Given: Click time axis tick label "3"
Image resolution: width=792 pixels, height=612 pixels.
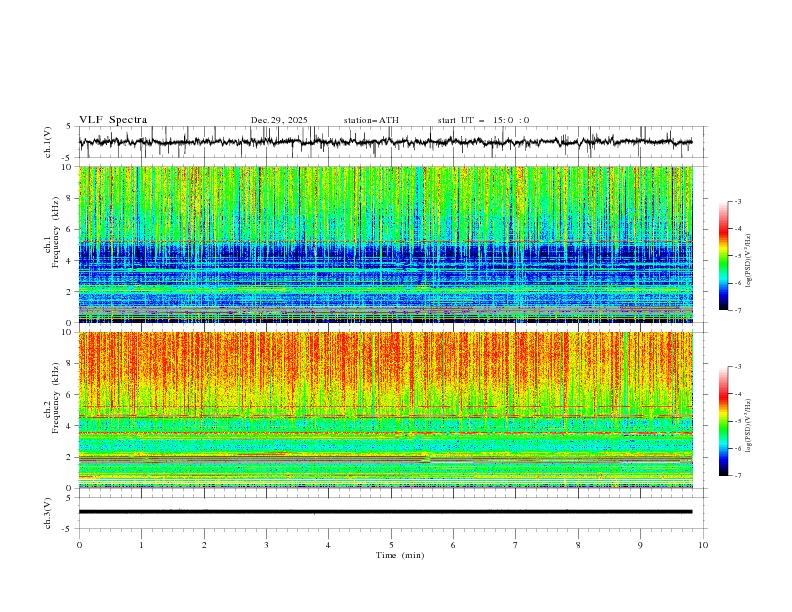Looking at the screenshot, I should [x=266, y=545].
